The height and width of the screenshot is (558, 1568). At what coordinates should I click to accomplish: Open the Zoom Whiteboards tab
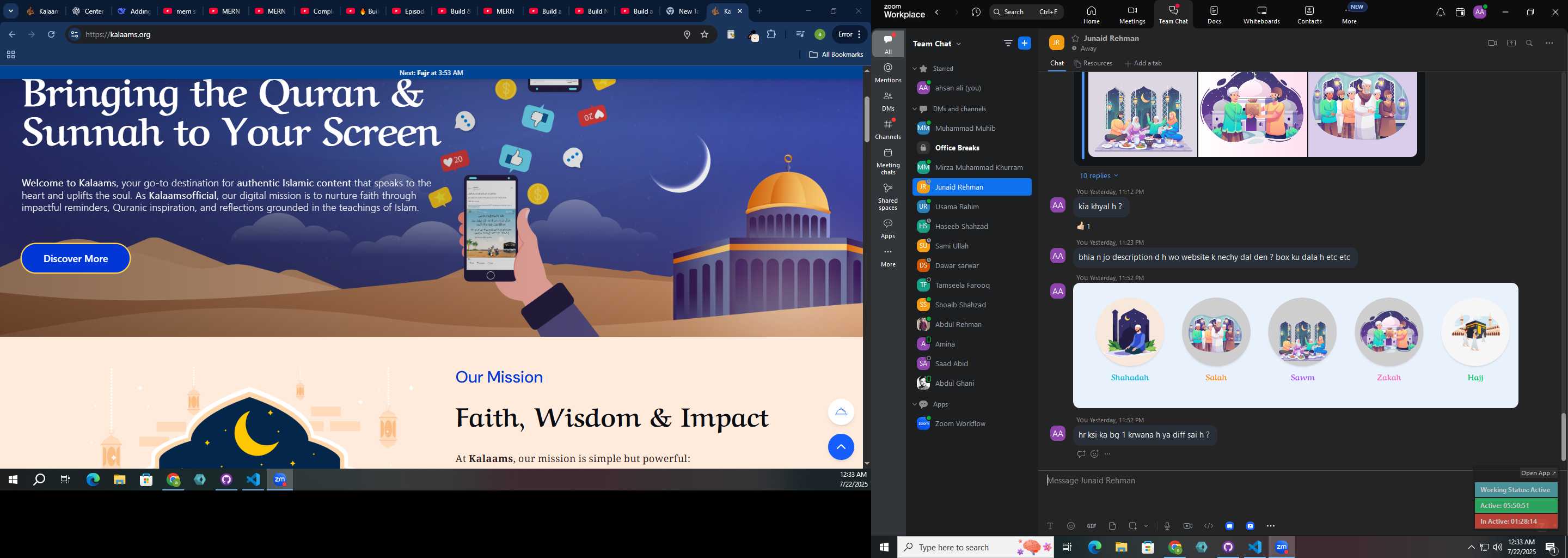[1261, 15]
